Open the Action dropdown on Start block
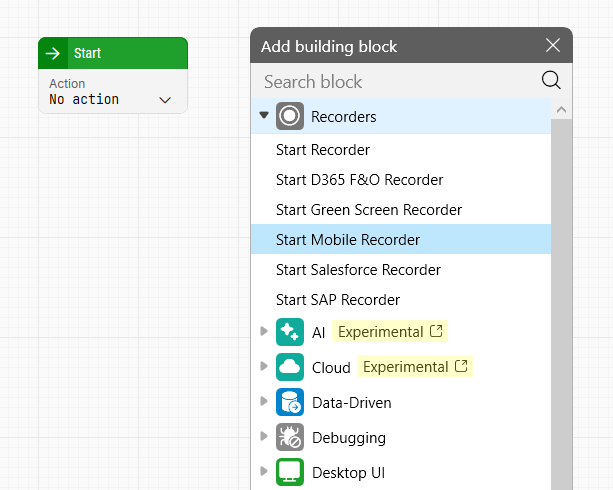 tap(165, 100)
